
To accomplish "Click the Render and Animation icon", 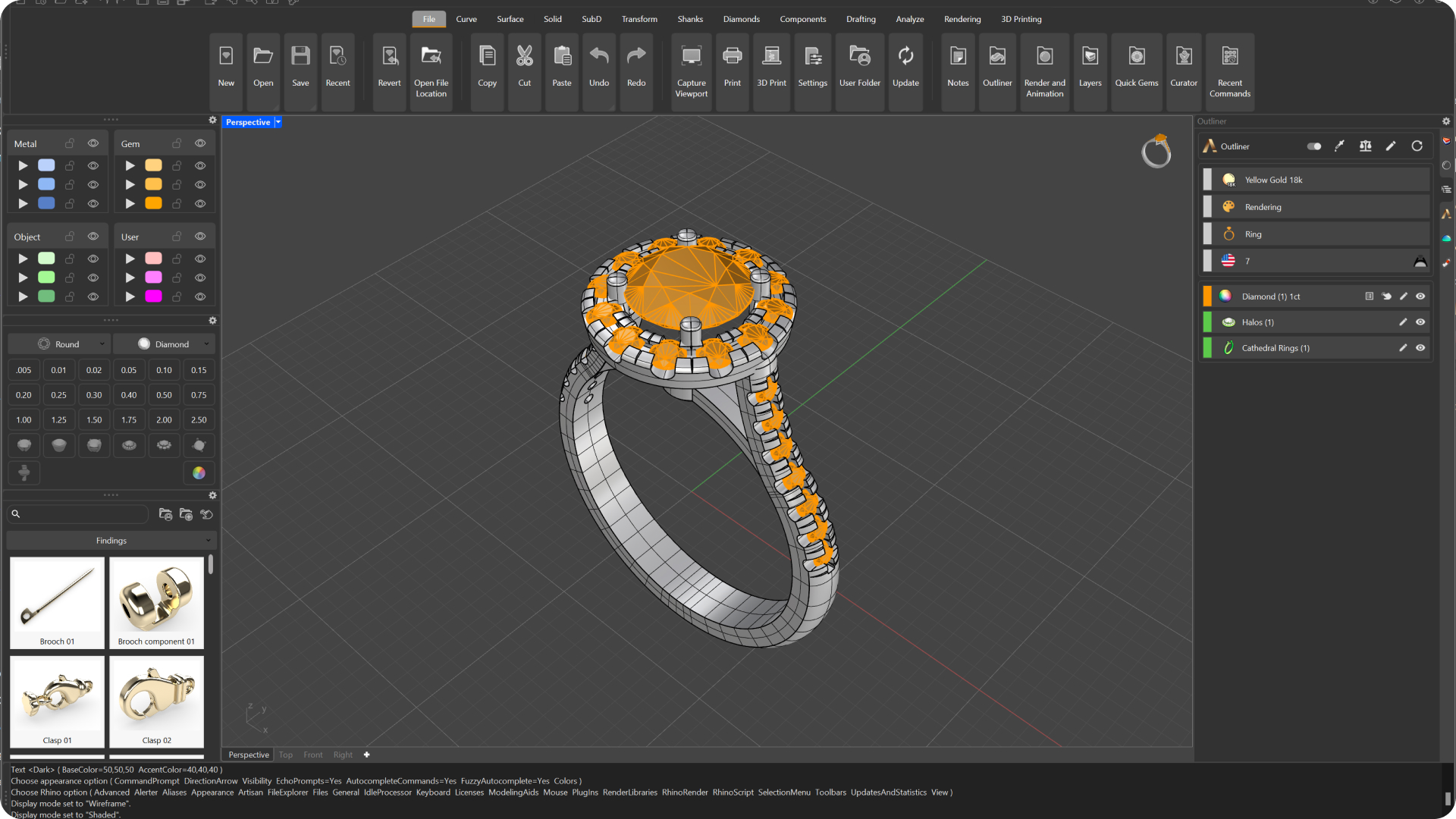I will tap(1044, 57).
